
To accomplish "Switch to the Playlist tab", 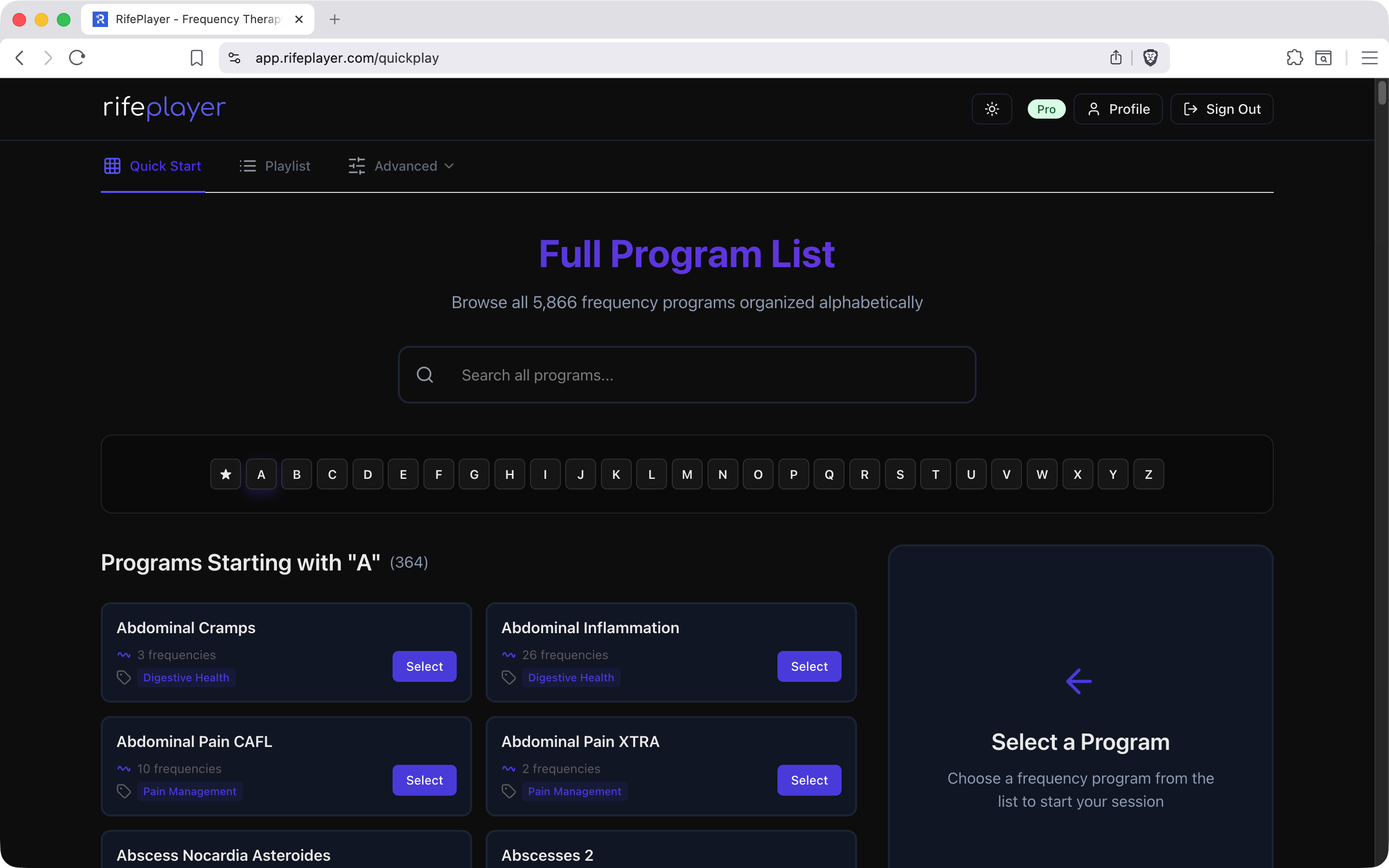I will [x=275, y=166].
